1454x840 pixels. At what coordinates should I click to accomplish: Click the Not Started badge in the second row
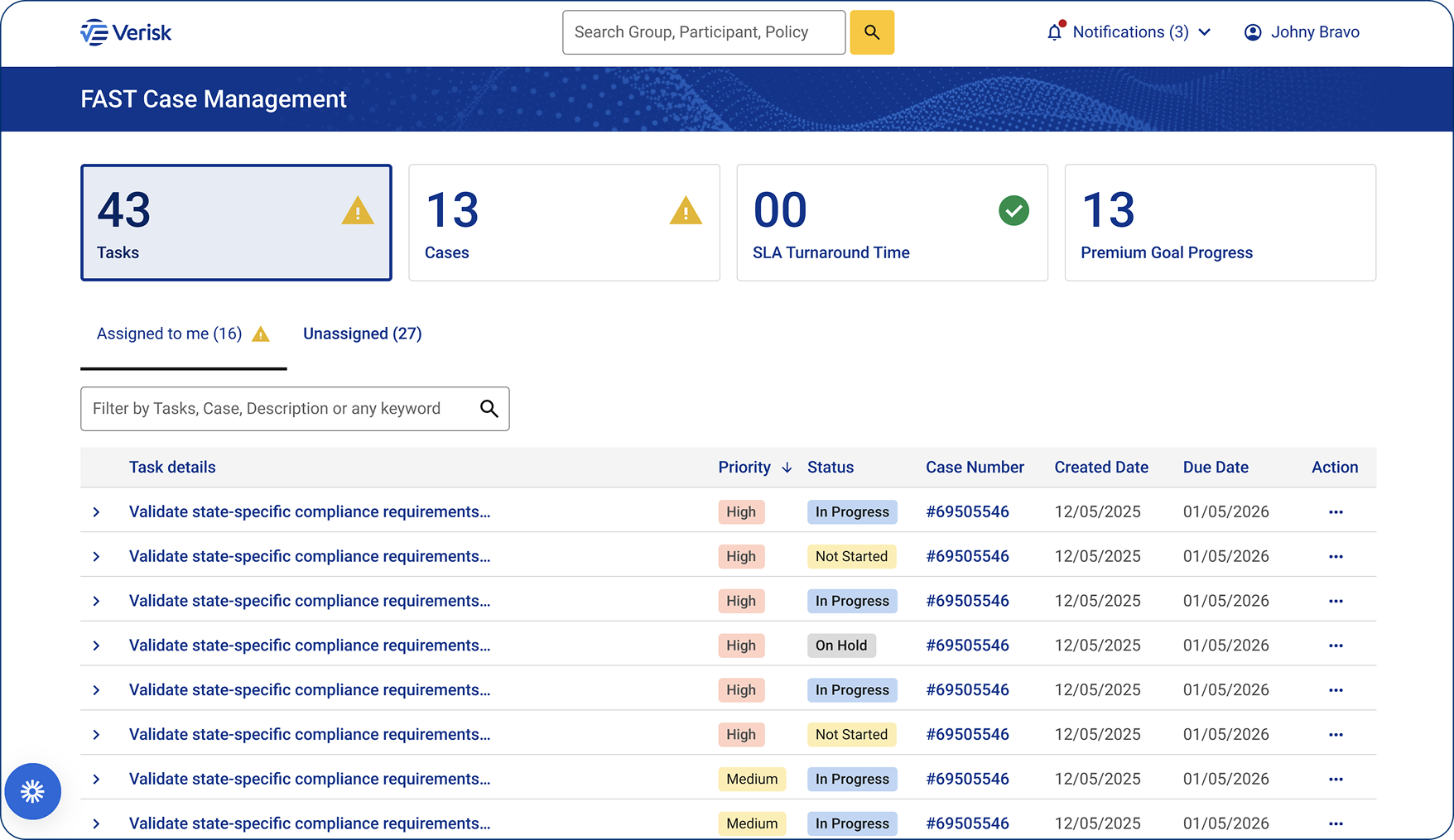[851, 557]
